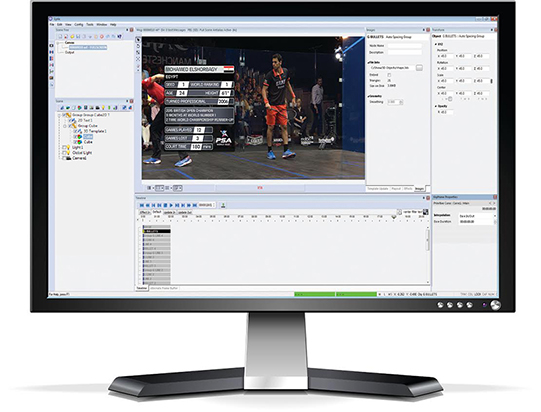Collapse the Group Group Cube2D 1 tree node
The width and height of the screenshot is (541, 412).
(59, 115)
